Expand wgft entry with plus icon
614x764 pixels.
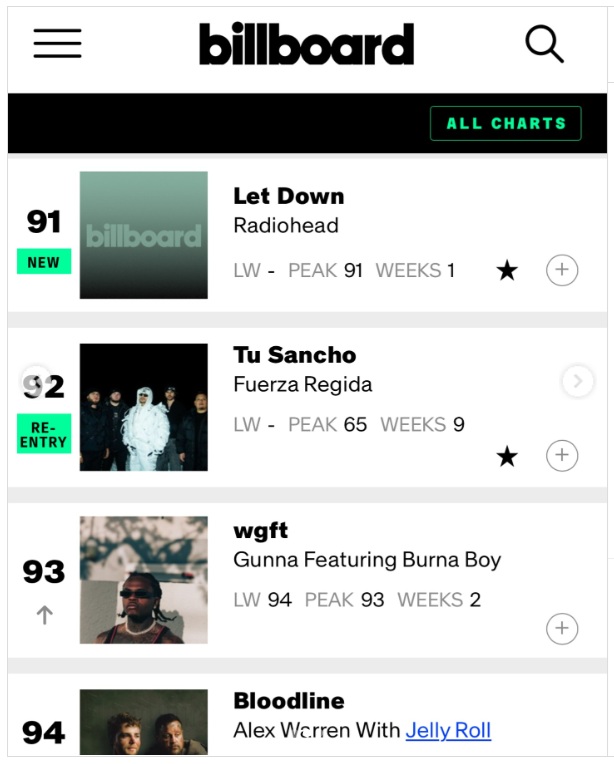point(562,628)
